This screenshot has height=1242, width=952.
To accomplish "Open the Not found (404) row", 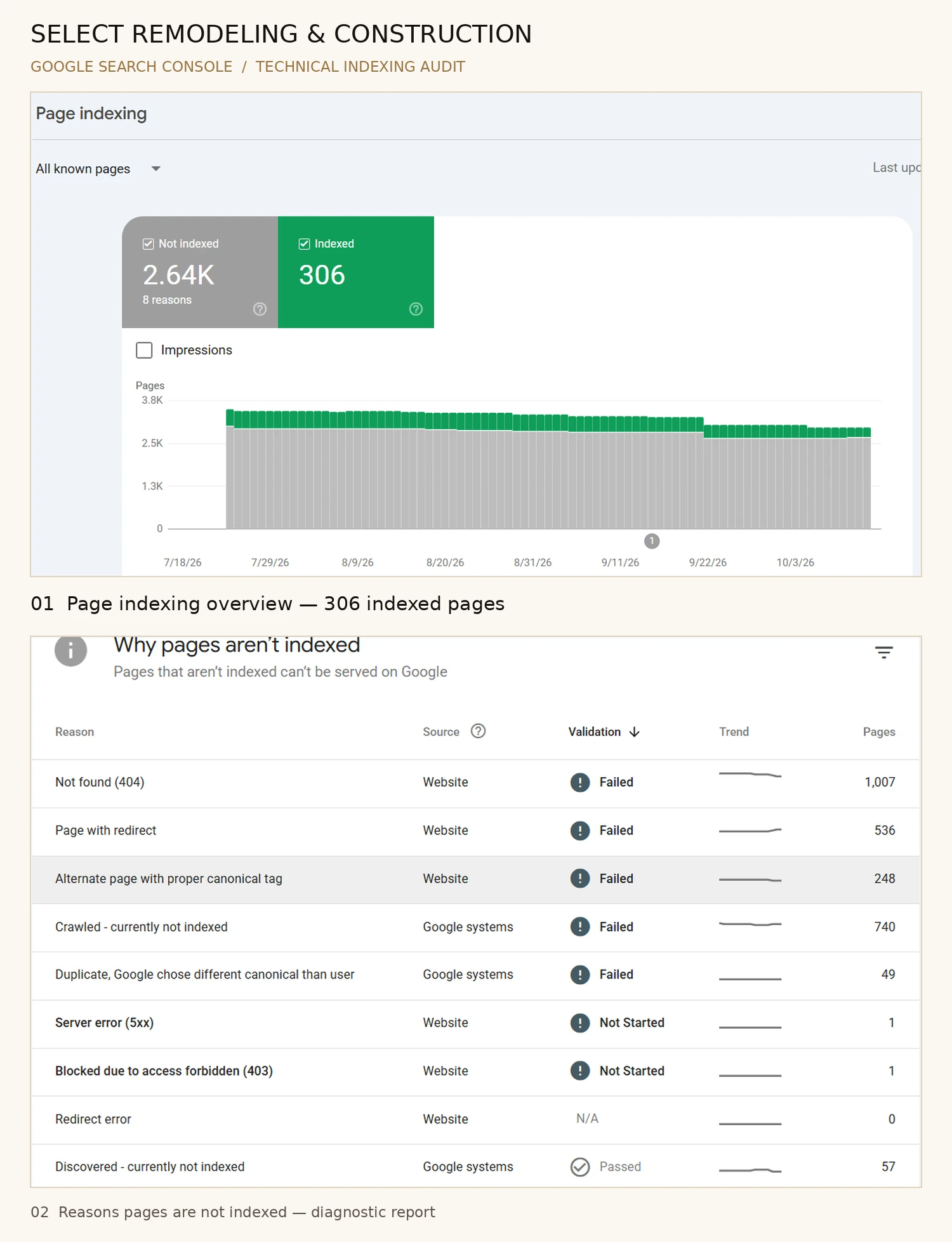I will click(x=476, y=784).
